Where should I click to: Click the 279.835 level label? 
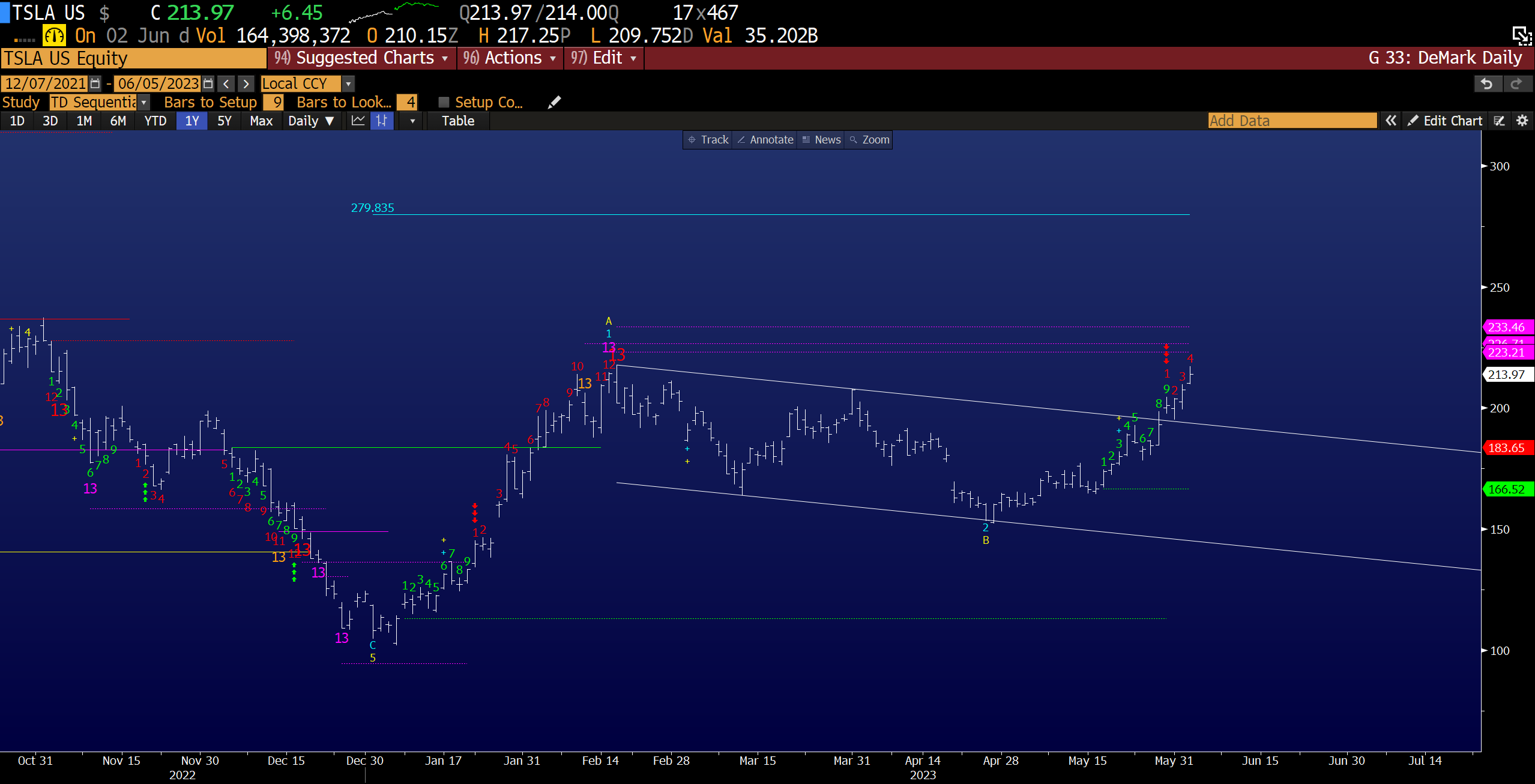pyautogui.click(x=372, y=208)
